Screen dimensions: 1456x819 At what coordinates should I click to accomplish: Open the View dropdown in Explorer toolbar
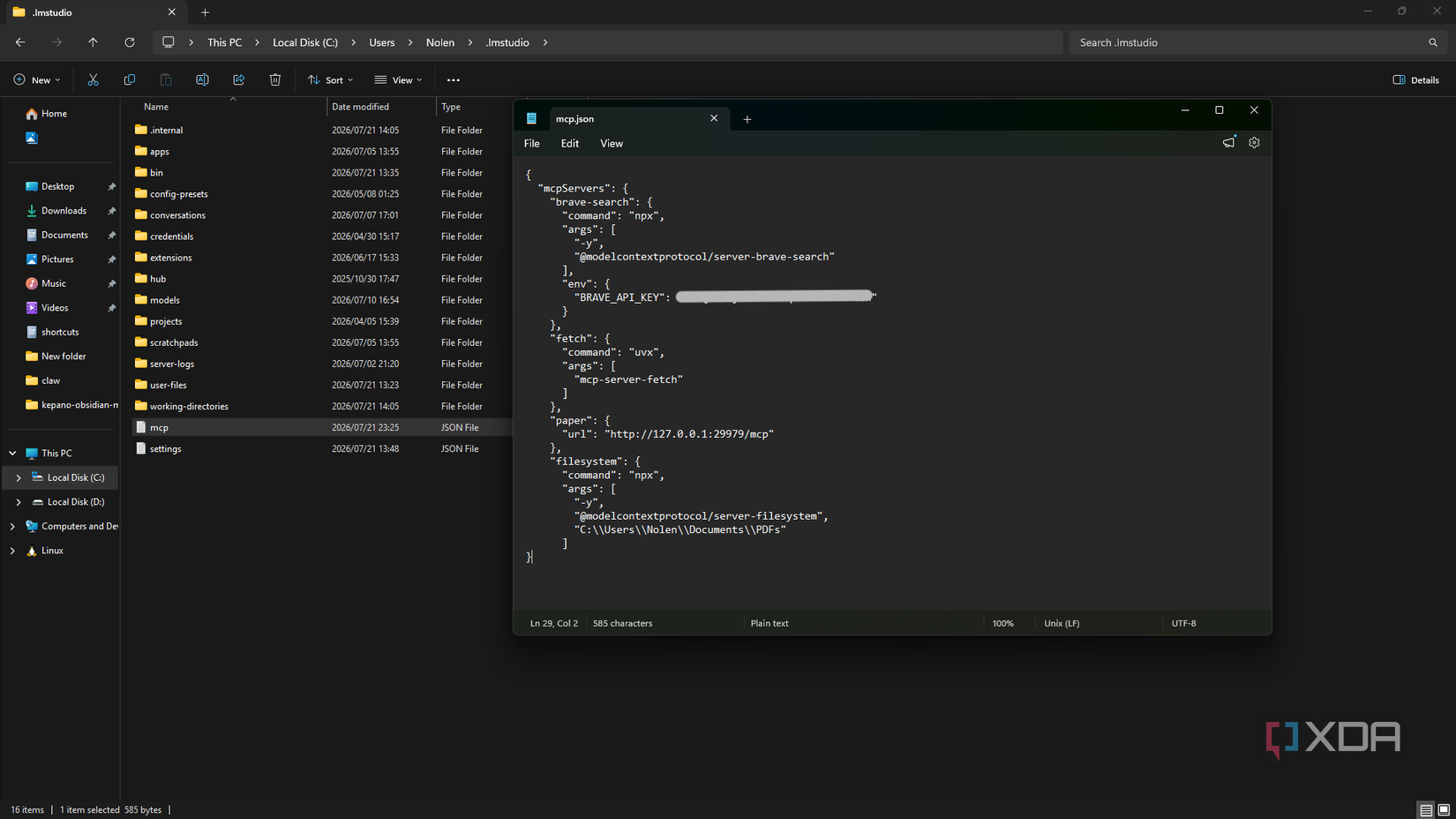click(399, 80)
